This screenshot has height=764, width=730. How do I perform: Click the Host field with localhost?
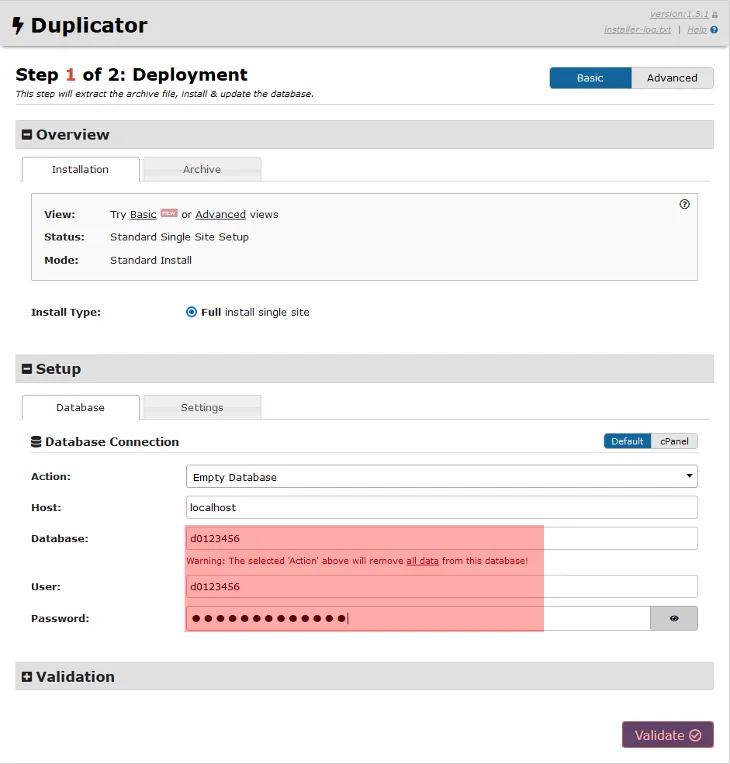click(x=442, y=507)
